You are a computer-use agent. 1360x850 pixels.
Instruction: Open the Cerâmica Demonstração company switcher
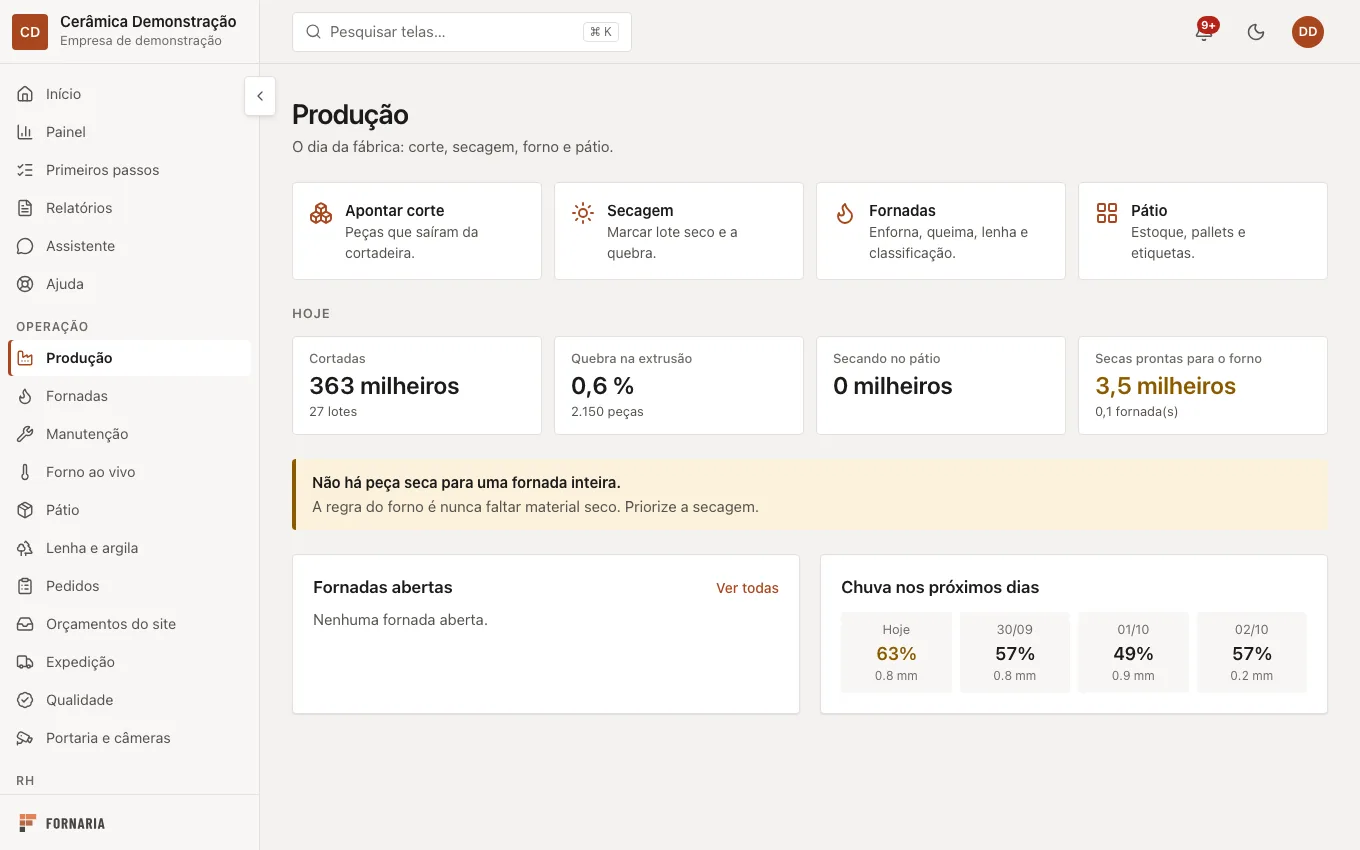coord(129,32)
